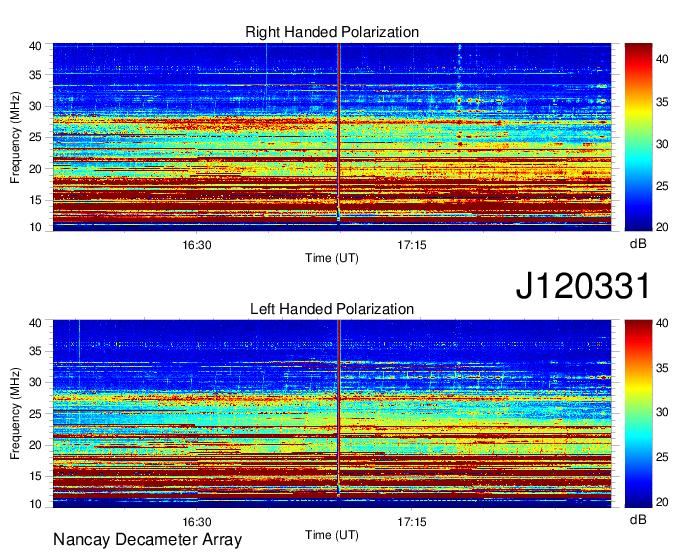Viewport: 680px width, 552px height.
Task: Click the J120331 label
Action: click(583, 285)
